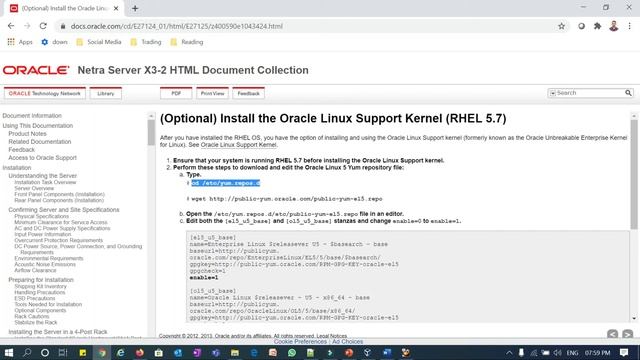Open the volume control in the system tray

click(x=558, y=353)
